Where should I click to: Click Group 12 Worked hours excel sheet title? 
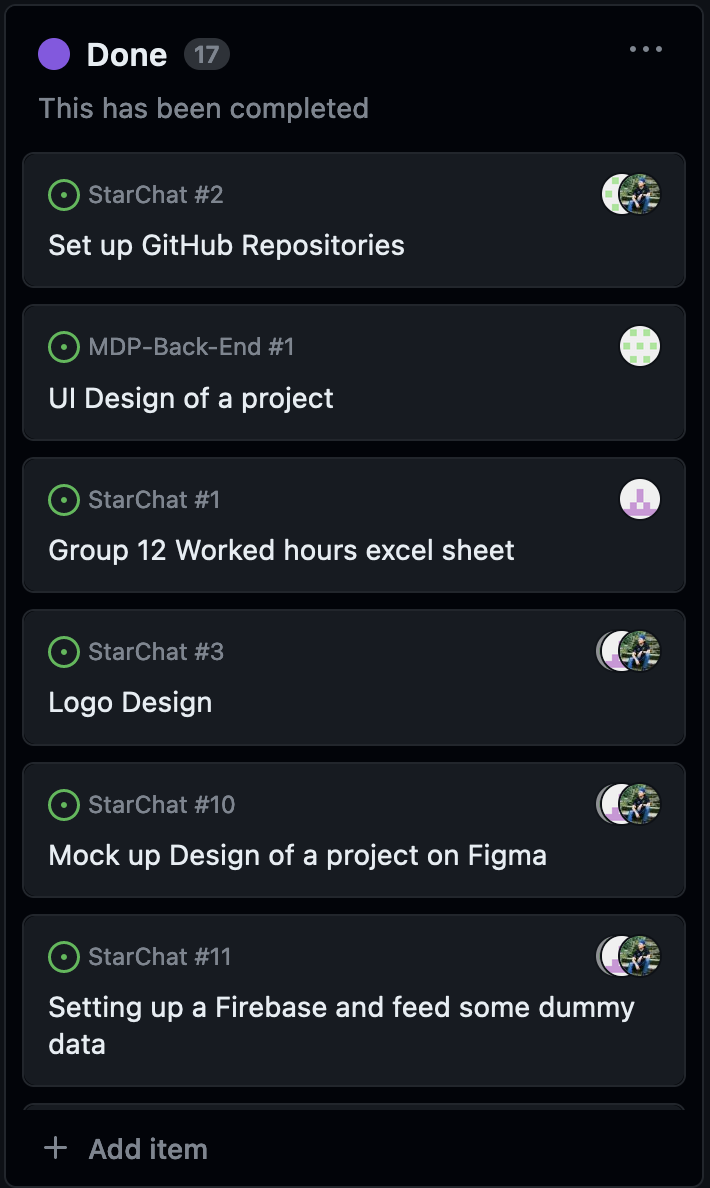(281, 550)
